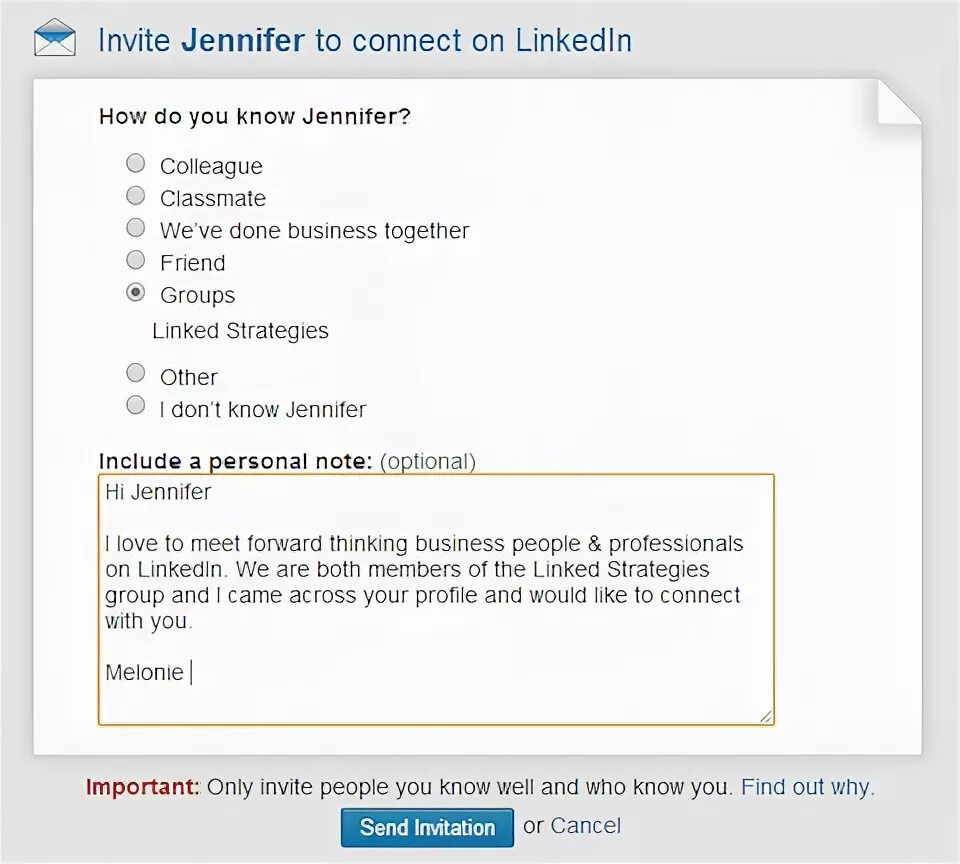This screenshot has width=960, height=864.
Task: Place cursor after "Melonie" in the note
Action: (187, 673)
